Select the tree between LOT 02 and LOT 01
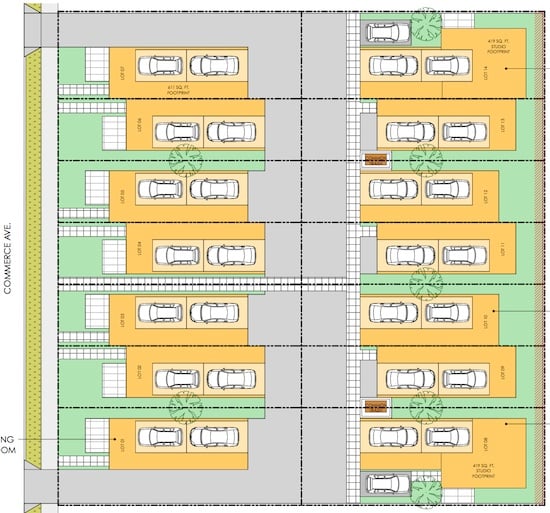Image resolution: width=550 pixels, height=513 pixels. [x=186, y=408]
